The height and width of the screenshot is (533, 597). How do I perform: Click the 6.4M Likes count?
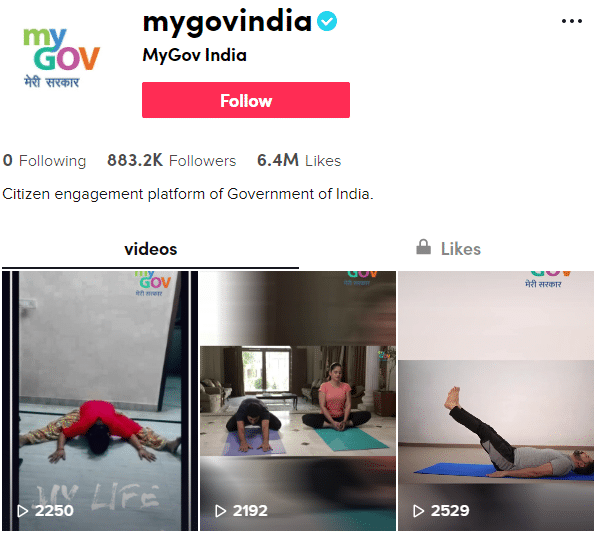pos(299,161)
